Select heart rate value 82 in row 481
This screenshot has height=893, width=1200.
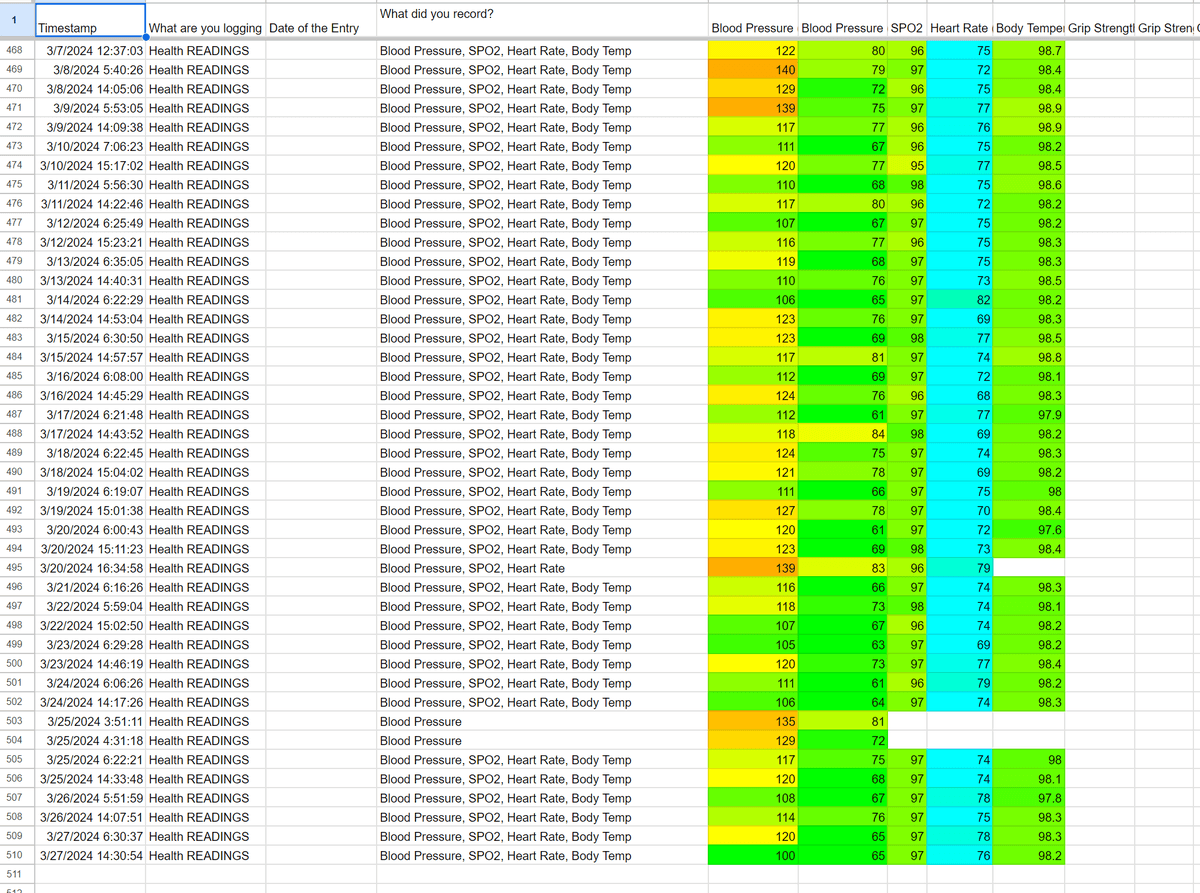pyautogui.click(x=959, y=300)
